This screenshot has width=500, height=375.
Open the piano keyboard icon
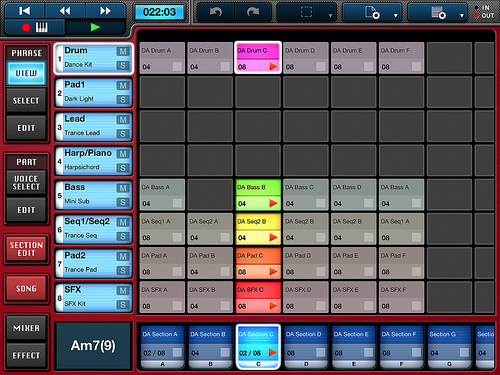tap(42, 27)
